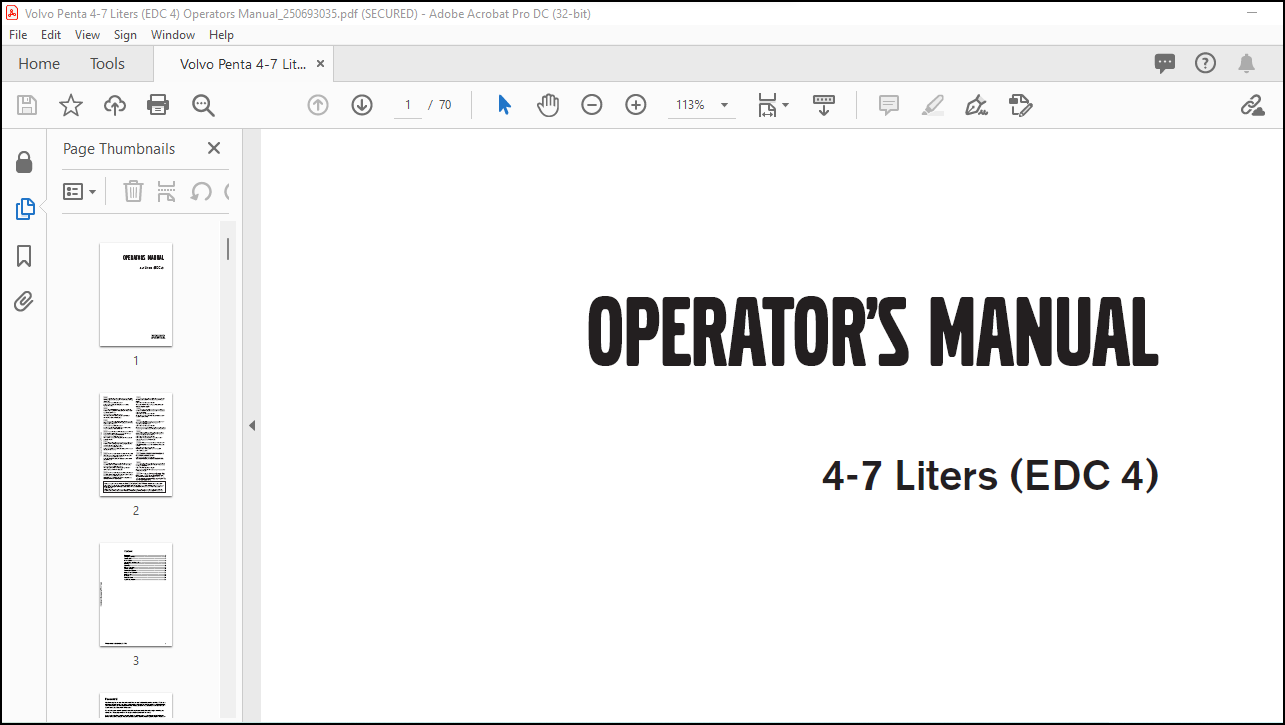Click the page number input field
The height and width of the screenshot is (725, 1285).
(x=408, y=105)
